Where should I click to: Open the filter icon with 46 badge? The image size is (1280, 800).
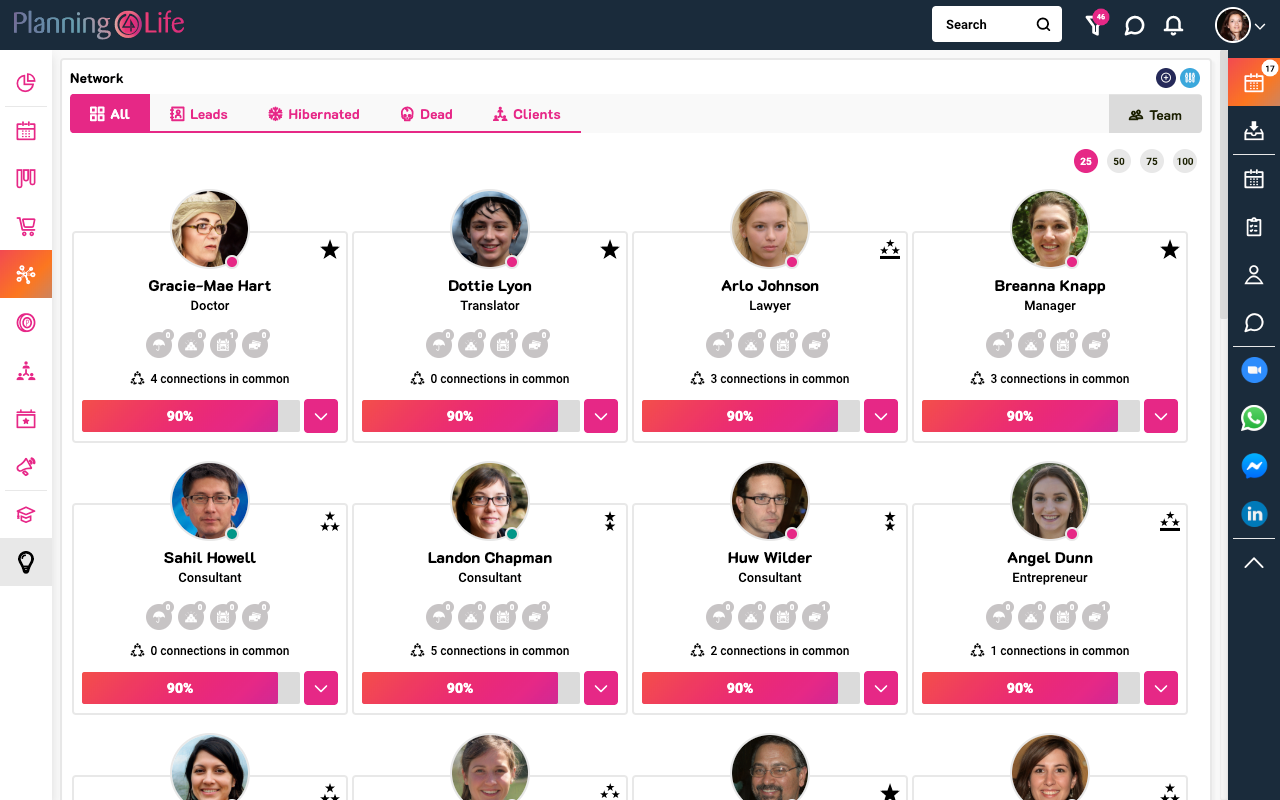click(x=1096, y=24)
